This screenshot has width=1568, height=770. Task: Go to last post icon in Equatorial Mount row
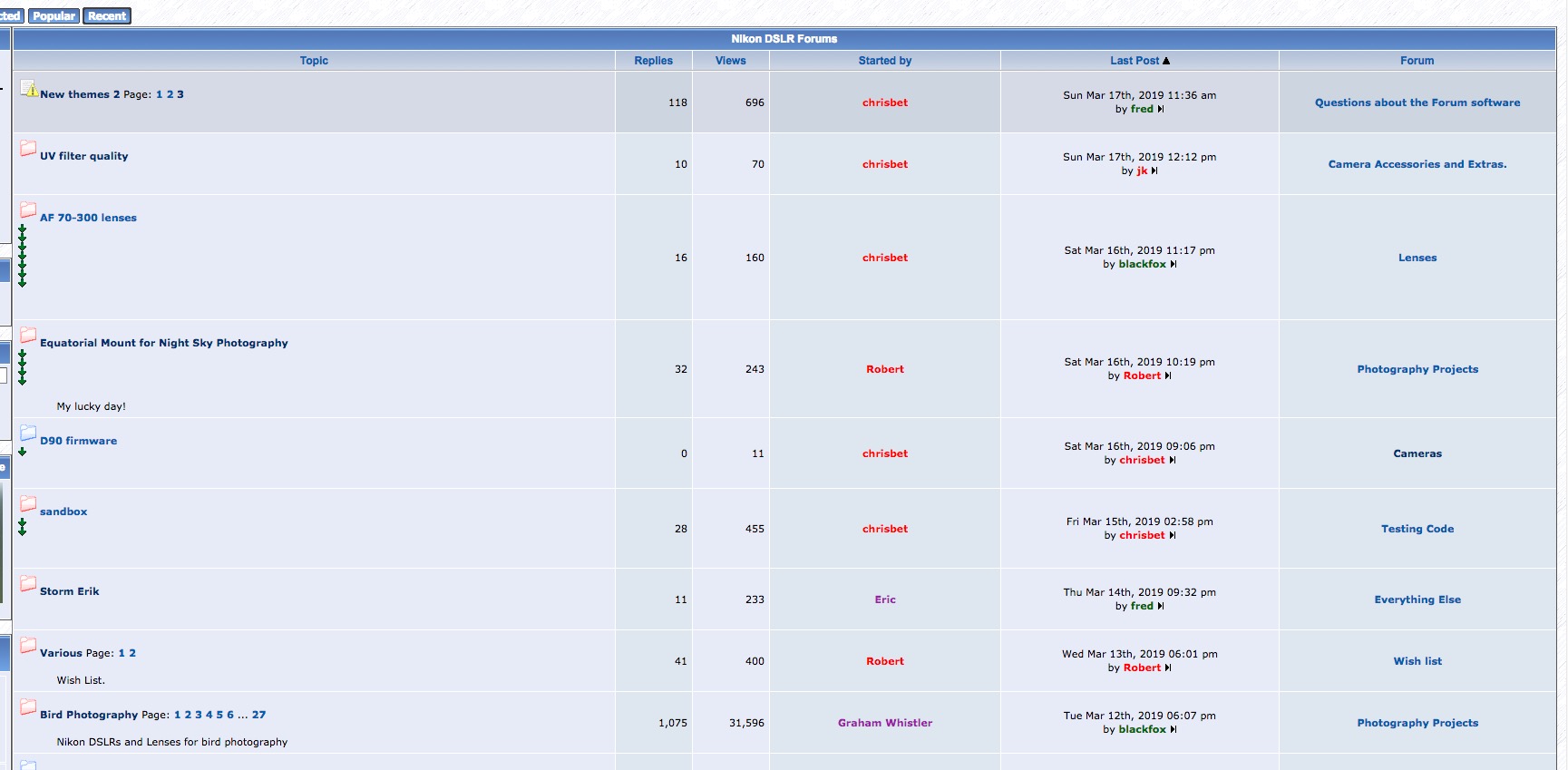point(1168,375)
